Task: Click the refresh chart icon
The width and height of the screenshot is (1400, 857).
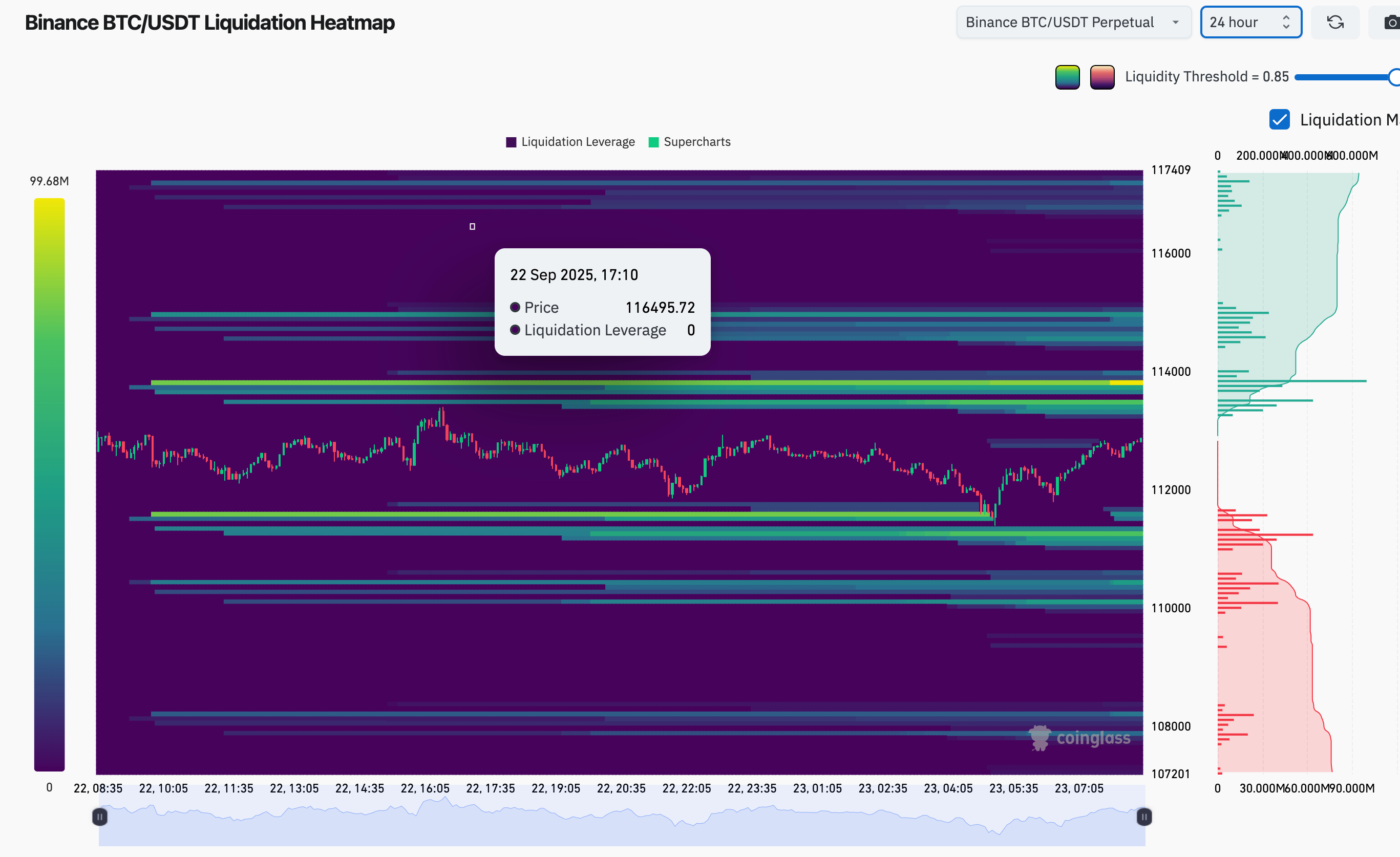Action: click(x=1334, y=22)
